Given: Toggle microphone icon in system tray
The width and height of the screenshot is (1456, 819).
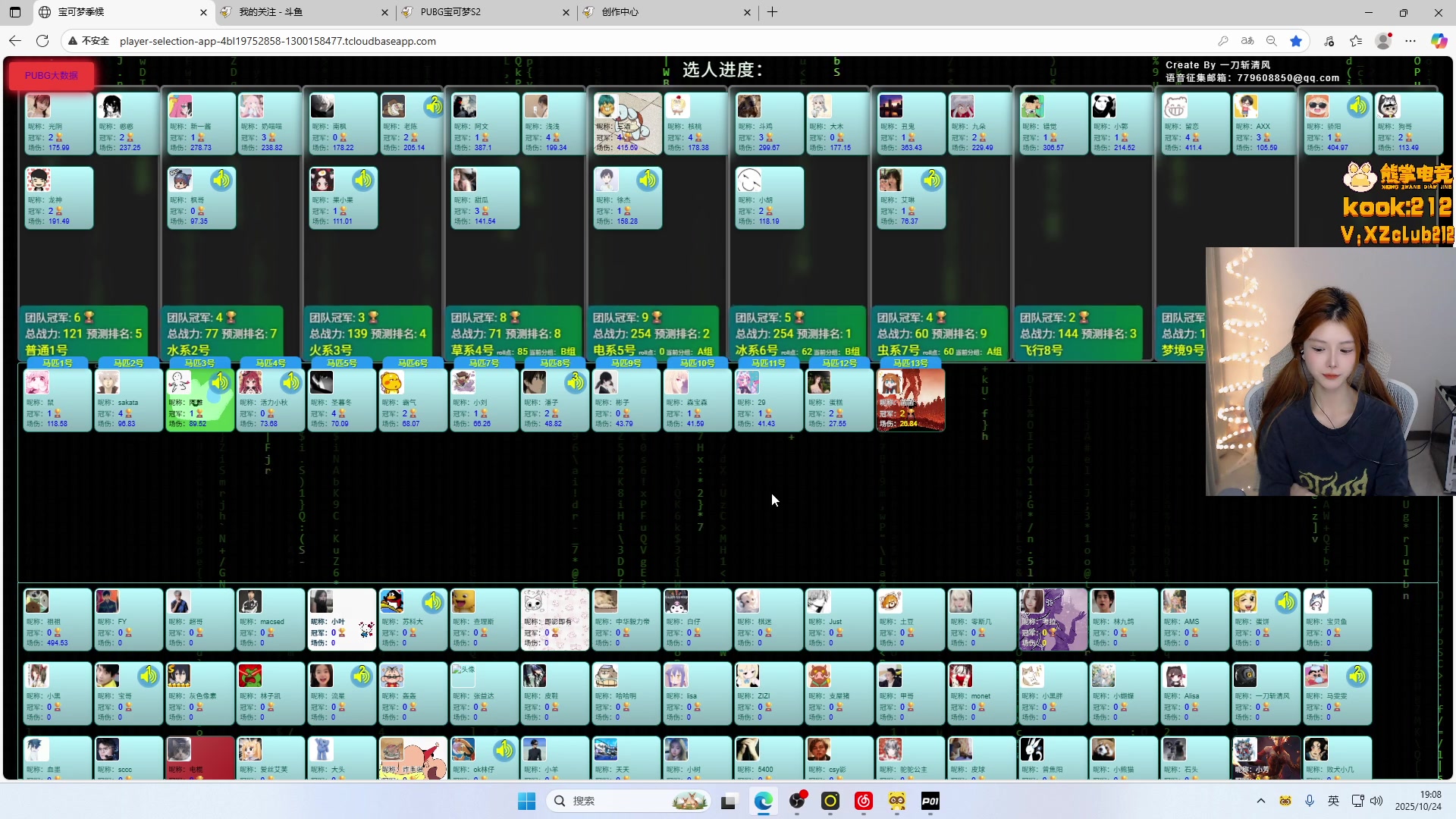Looking at the screenshot, I should point(1310,801).
